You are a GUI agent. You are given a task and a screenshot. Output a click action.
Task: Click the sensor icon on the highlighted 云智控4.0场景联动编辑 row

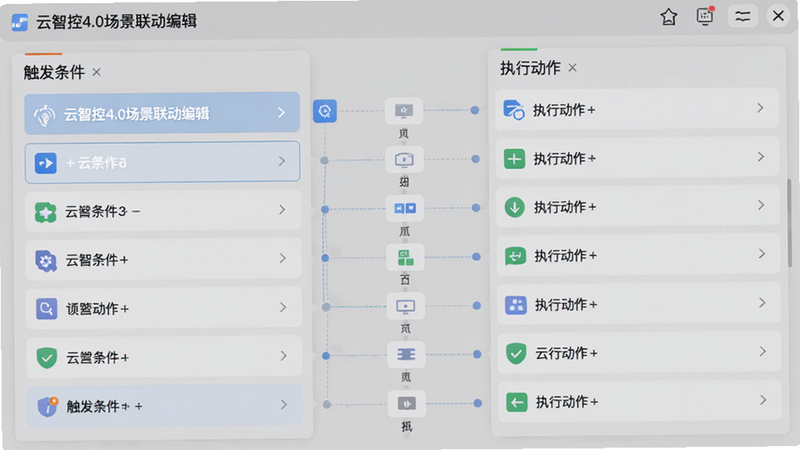click(x=44, y=115)
